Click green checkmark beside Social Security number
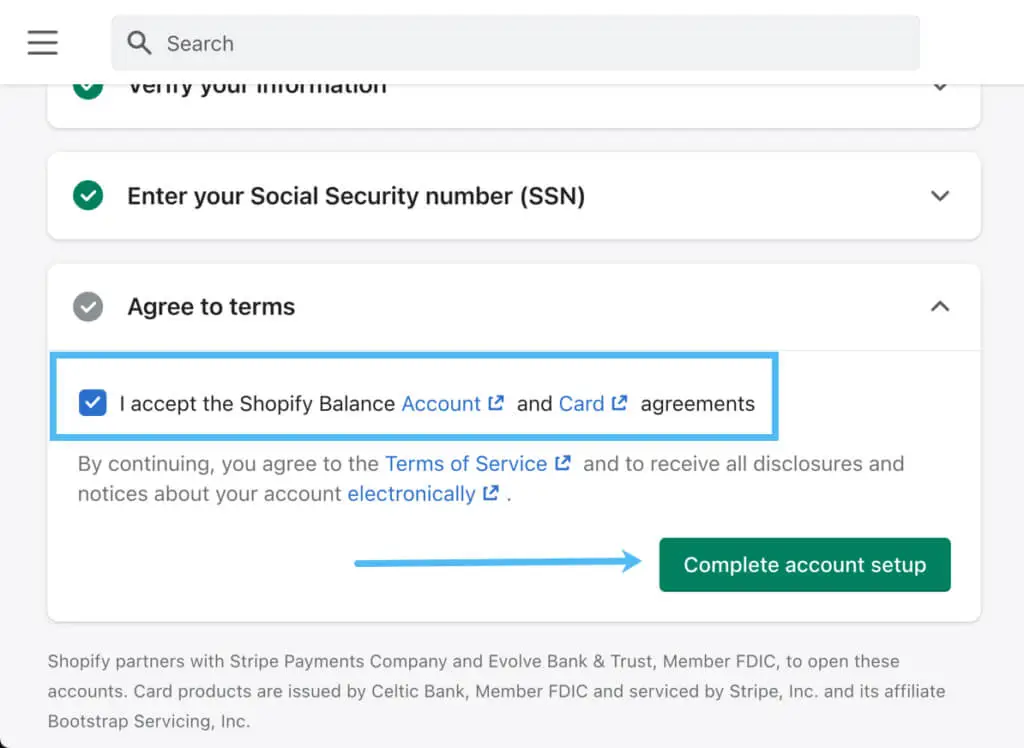This screenshot has width=1024, height=748. 88,196
